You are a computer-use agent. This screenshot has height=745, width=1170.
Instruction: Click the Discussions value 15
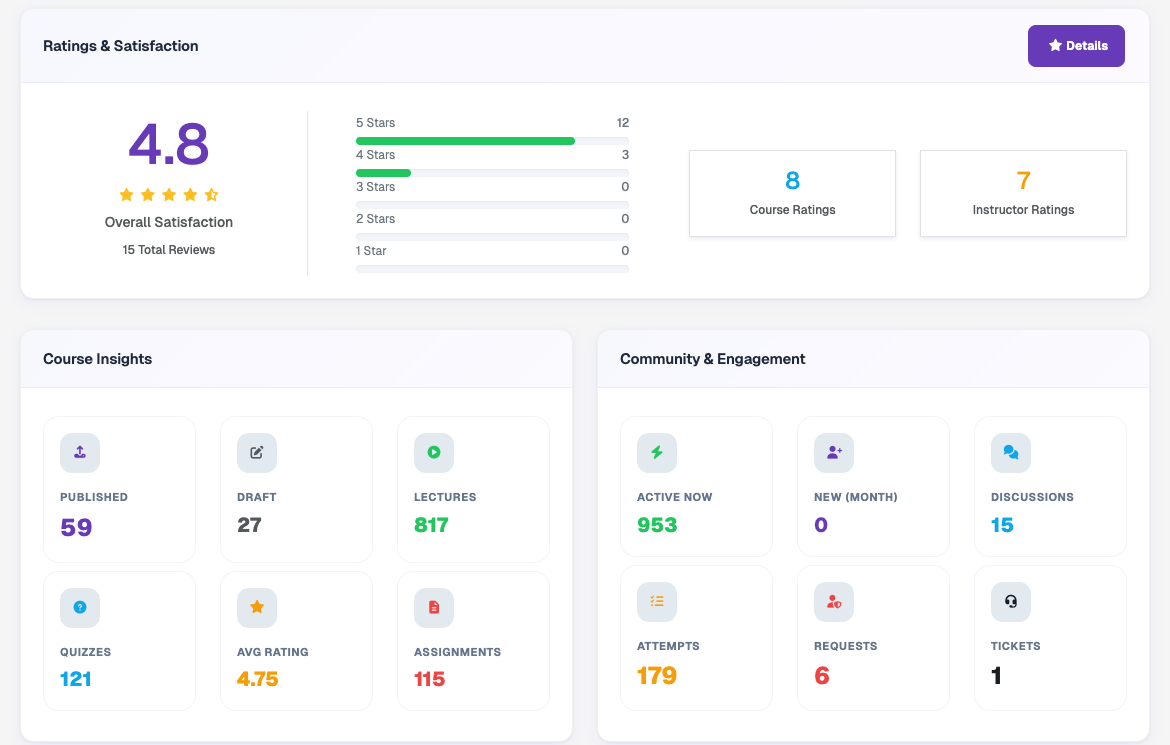1002,526
